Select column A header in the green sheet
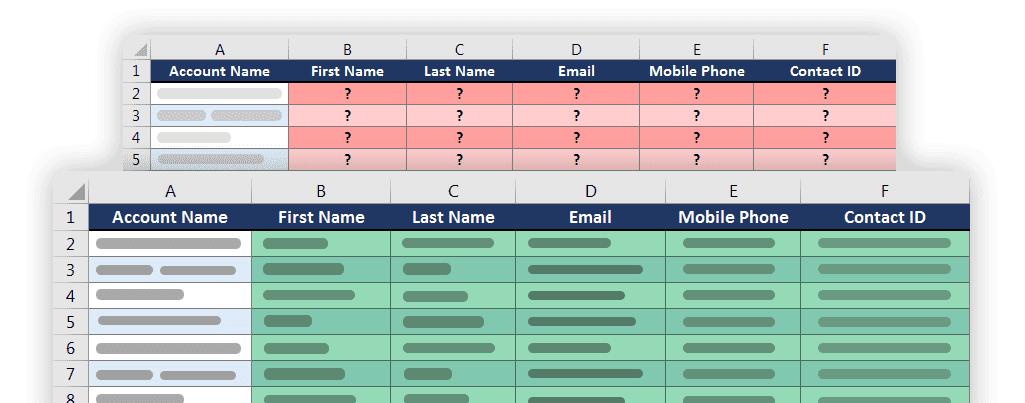The image size is (1025, 403). (x=170, y=191)
